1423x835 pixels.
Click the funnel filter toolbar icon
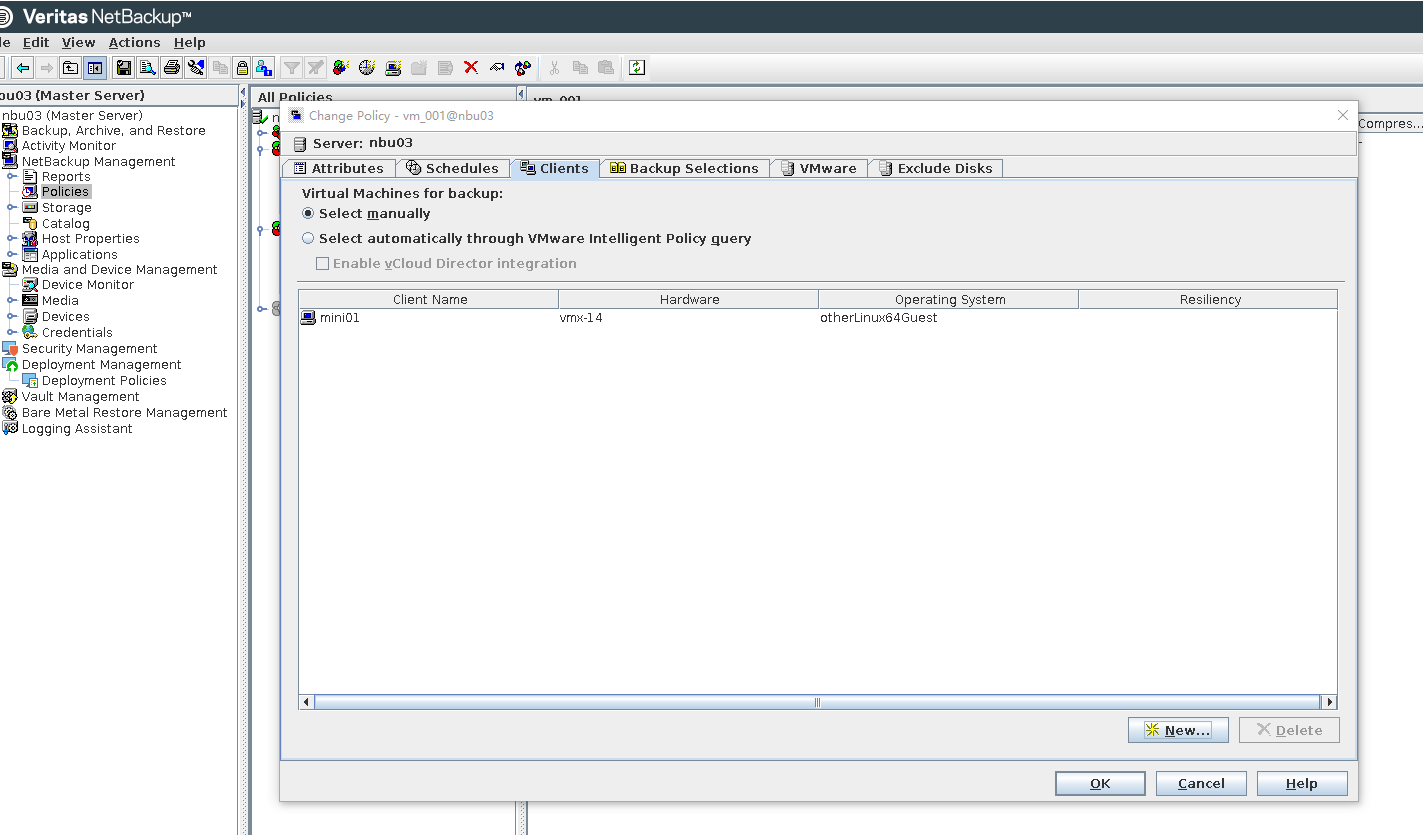(x=291, y=68)
